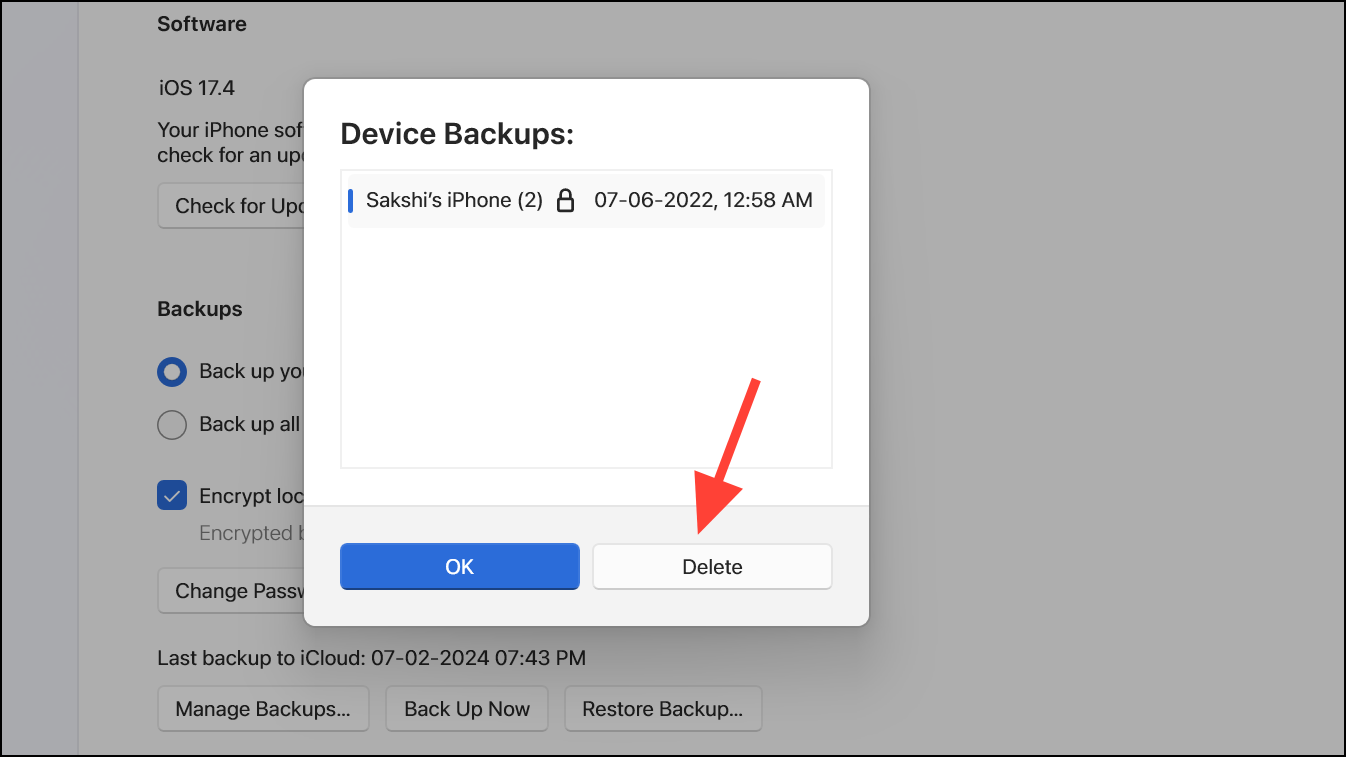The width and height of the screenshot is (1346, 757).
Task: Select the first 'Back up your' radio button
Action: pyautogui.click(x=172, y=372)
